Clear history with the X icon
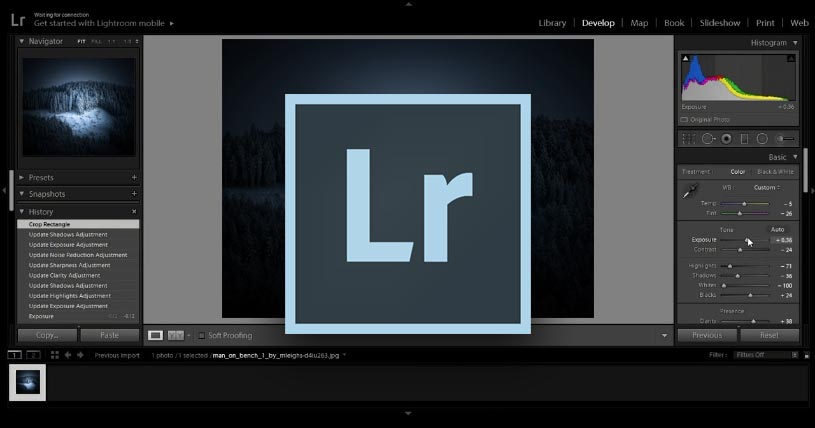The image size is (815, 428). [134, 212]
